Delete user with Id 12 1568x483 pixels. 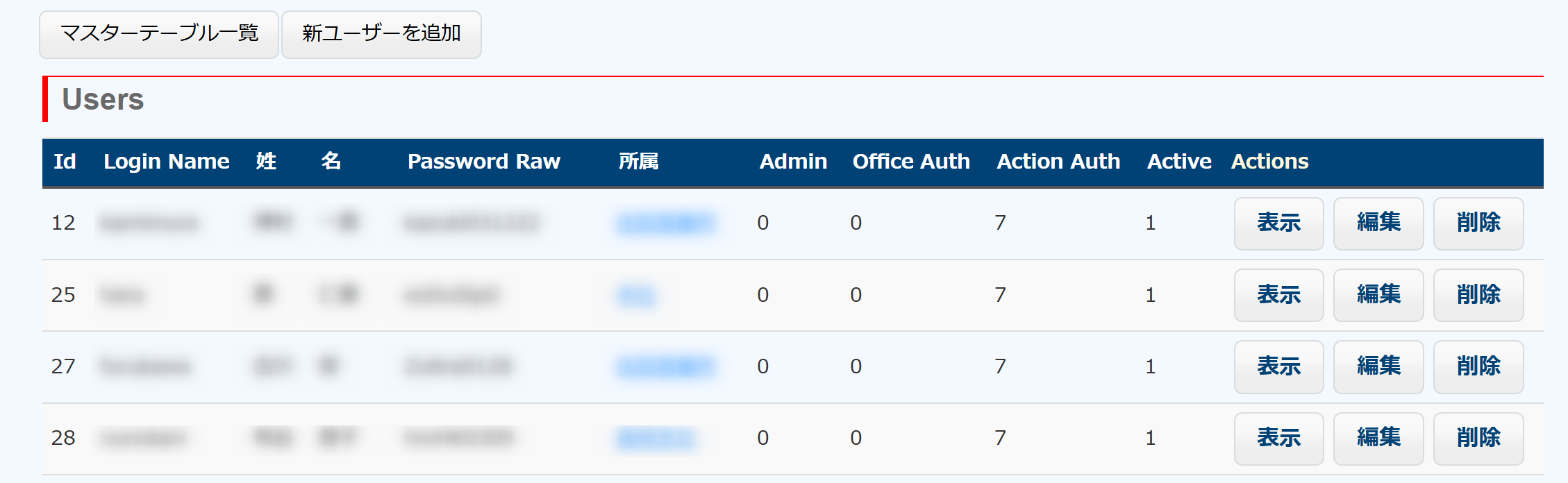pos(1478,223)
